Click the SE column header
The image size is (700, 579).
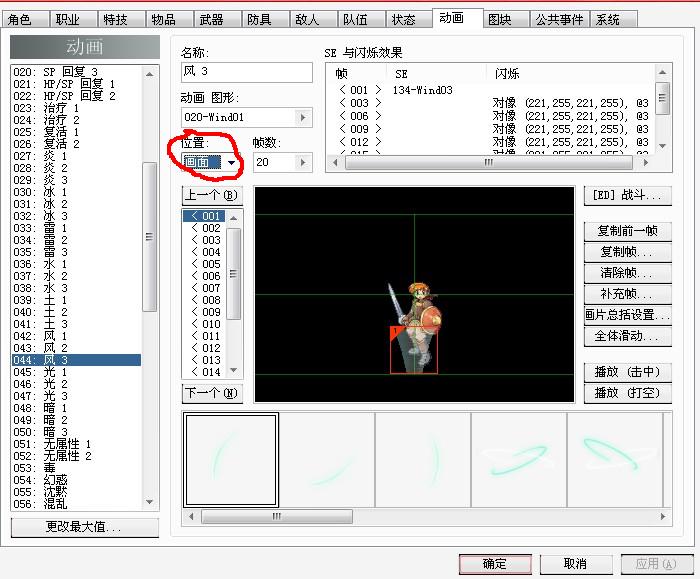click(436, 74)
